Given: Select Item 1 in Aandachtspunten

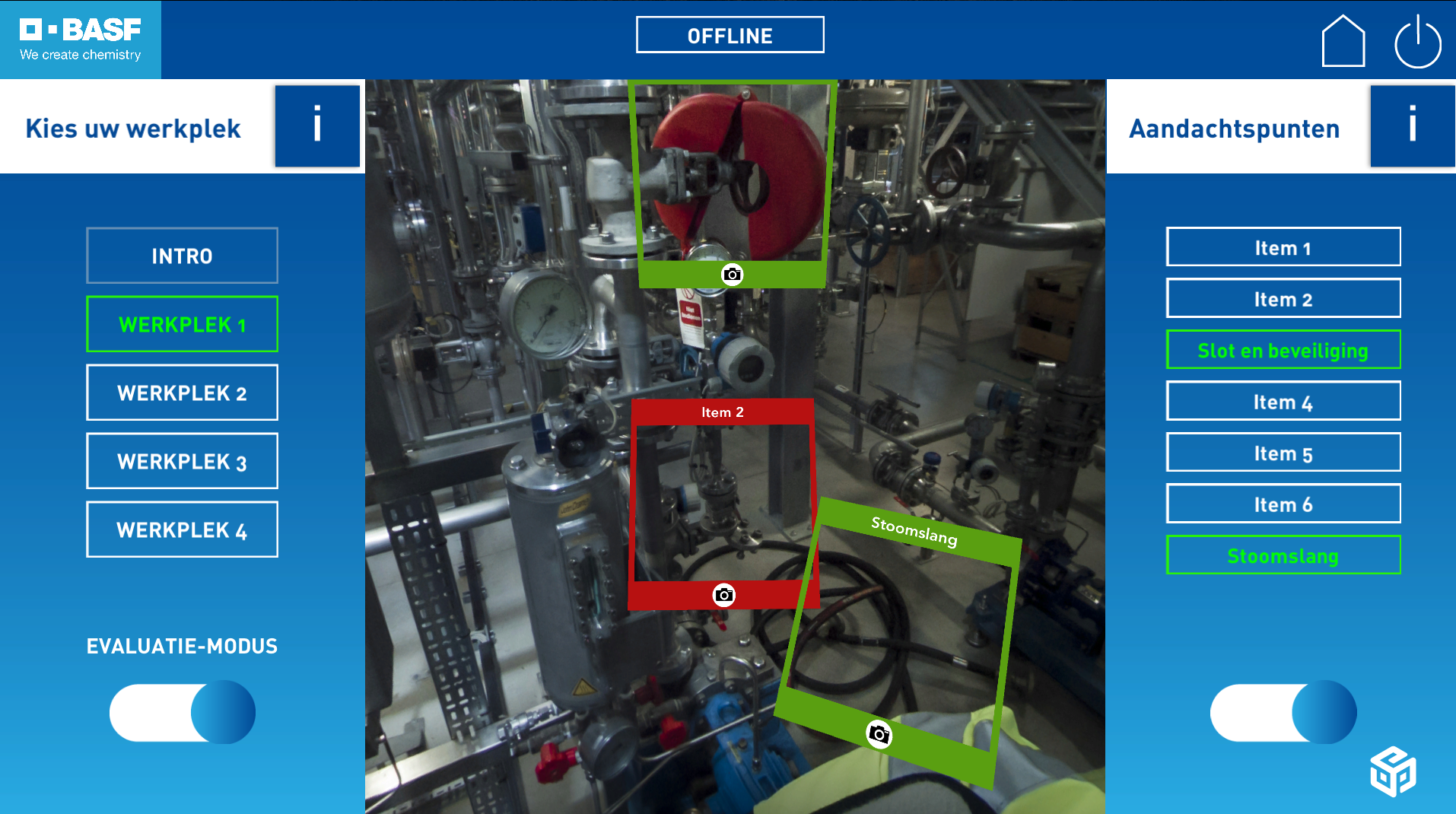Looking at the screenshot, I should click(x=1283, y=247).
